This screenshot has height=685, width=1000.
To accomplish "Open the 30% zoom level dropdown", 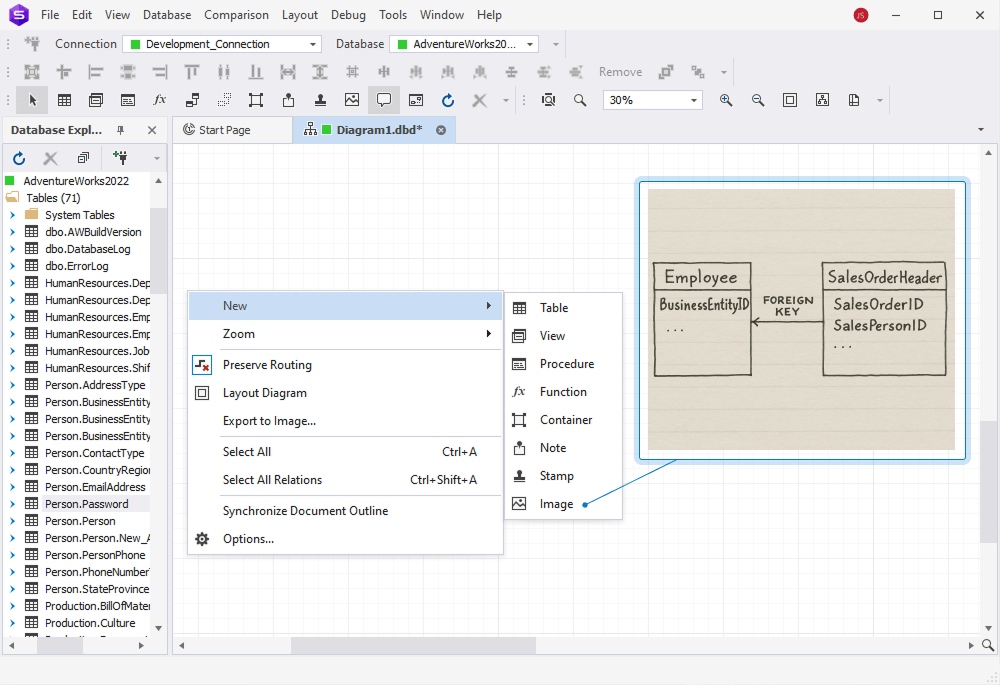I will coord(695,100).
